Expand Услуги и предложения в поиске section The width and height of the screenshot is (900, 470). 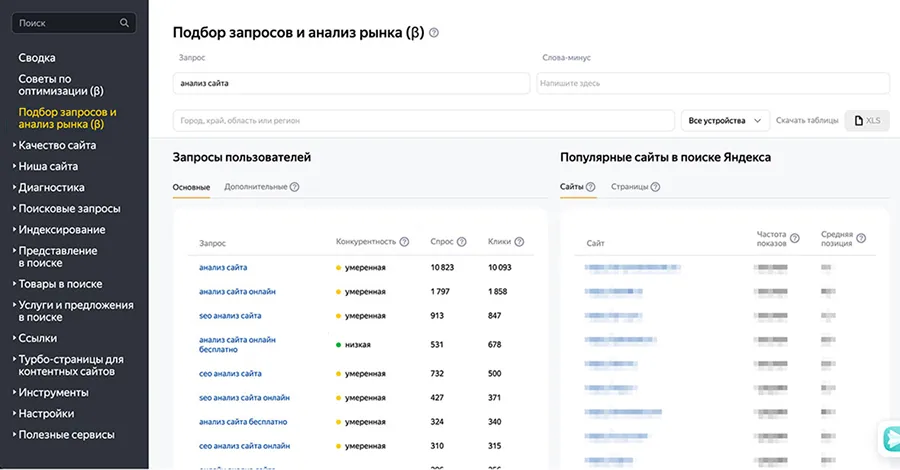click(73, 311)
